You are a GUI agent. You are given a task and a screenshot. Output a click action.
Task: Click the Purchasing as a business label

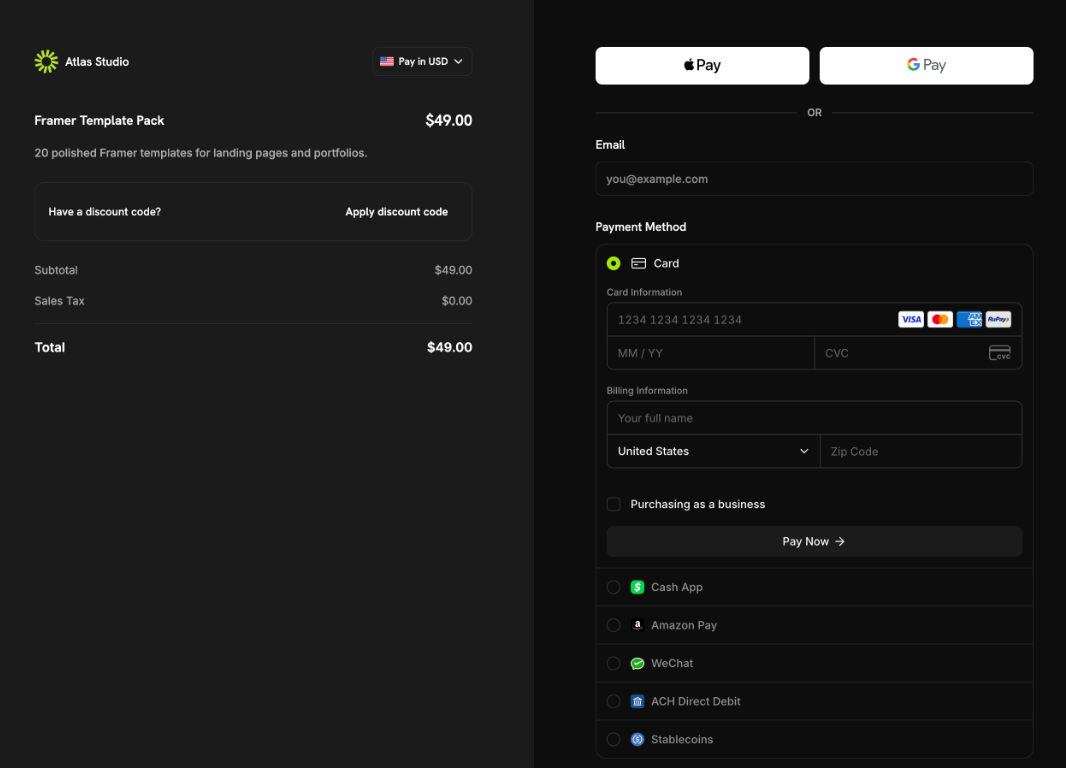[698, 504]
